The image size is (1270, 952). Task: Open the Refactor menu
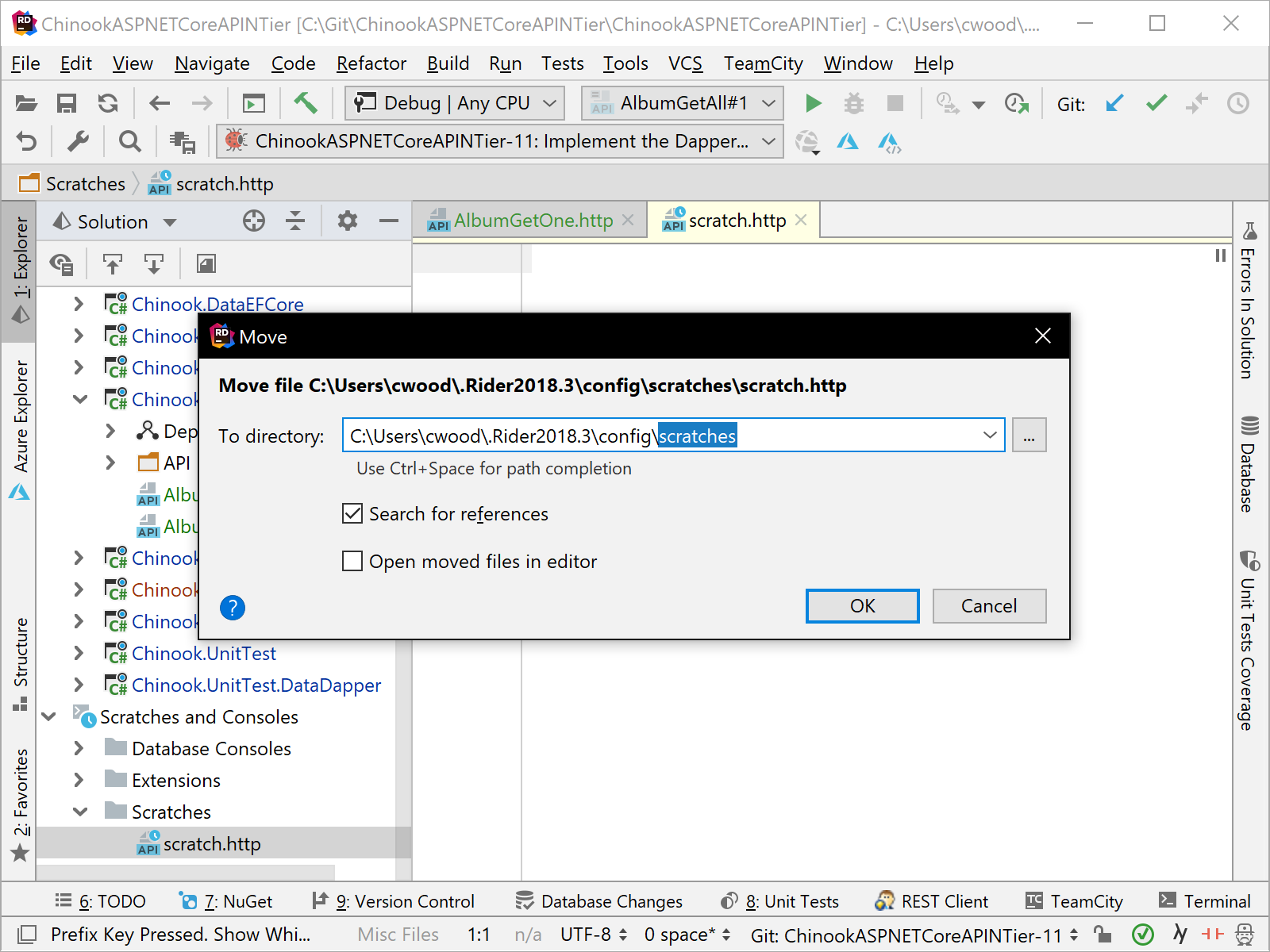coord(371,63)
